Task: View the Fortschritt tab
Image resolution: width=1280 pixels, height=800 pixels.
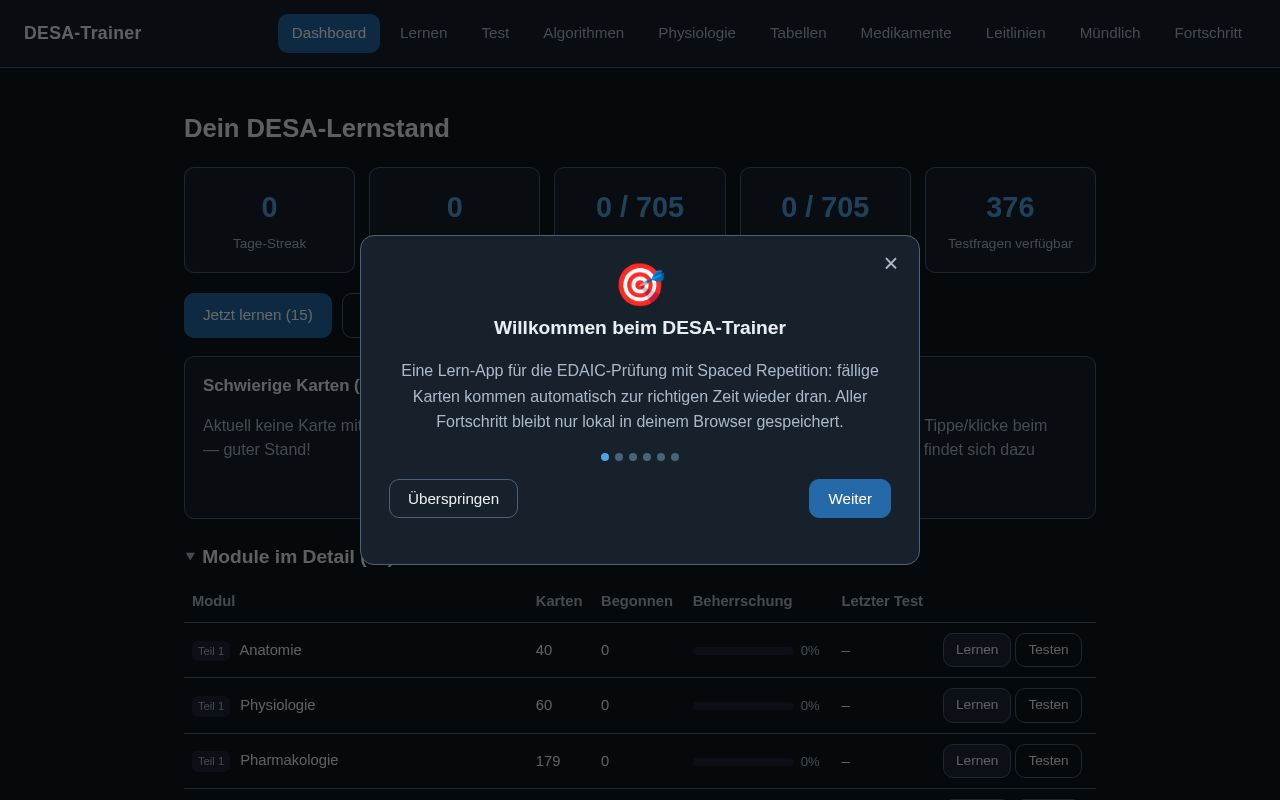Action: pos(1208,33)
